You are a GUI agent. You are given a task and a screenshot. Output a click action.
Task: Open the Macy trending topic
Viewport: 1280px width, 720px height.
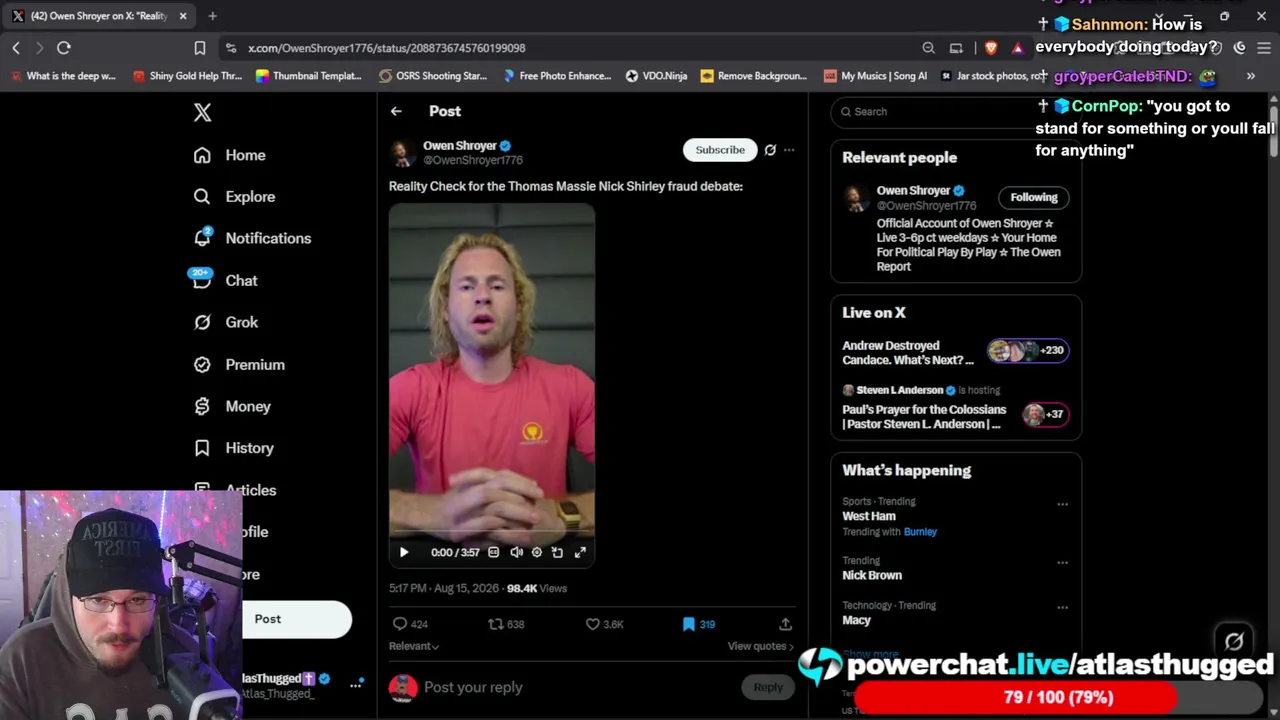tap(856, 620)
